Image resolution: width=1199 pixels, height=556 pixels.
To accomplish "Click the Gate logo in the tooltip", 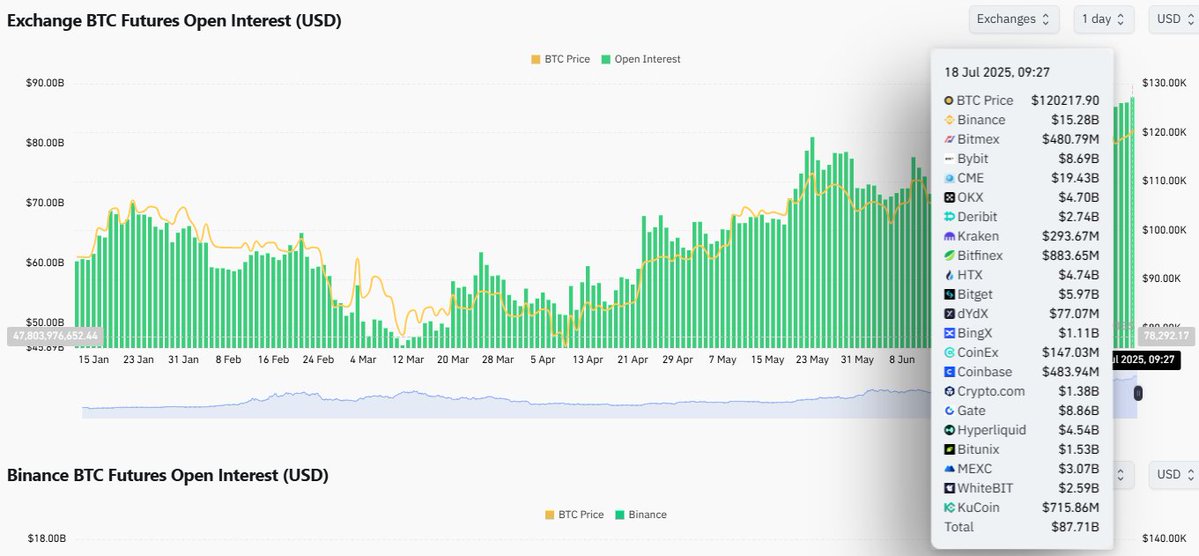I will [949, 411].
